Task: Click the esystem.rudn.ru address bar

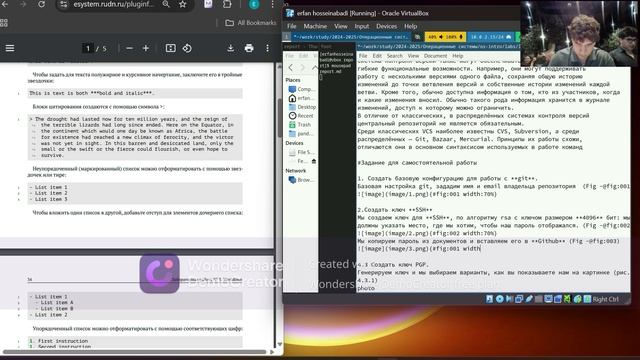Action: pyautogui.click(x=113, y=4)
